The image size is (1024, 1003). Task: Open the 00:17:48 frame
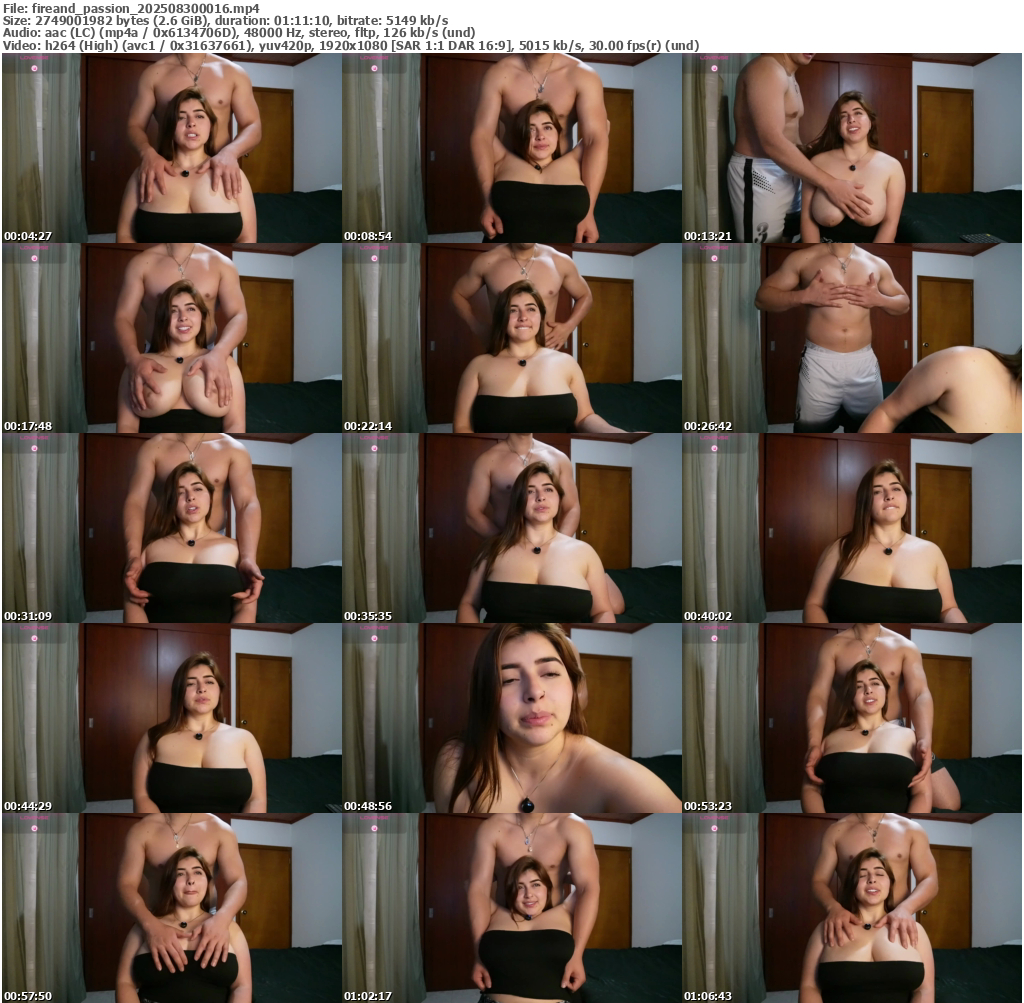coord(172,338)
